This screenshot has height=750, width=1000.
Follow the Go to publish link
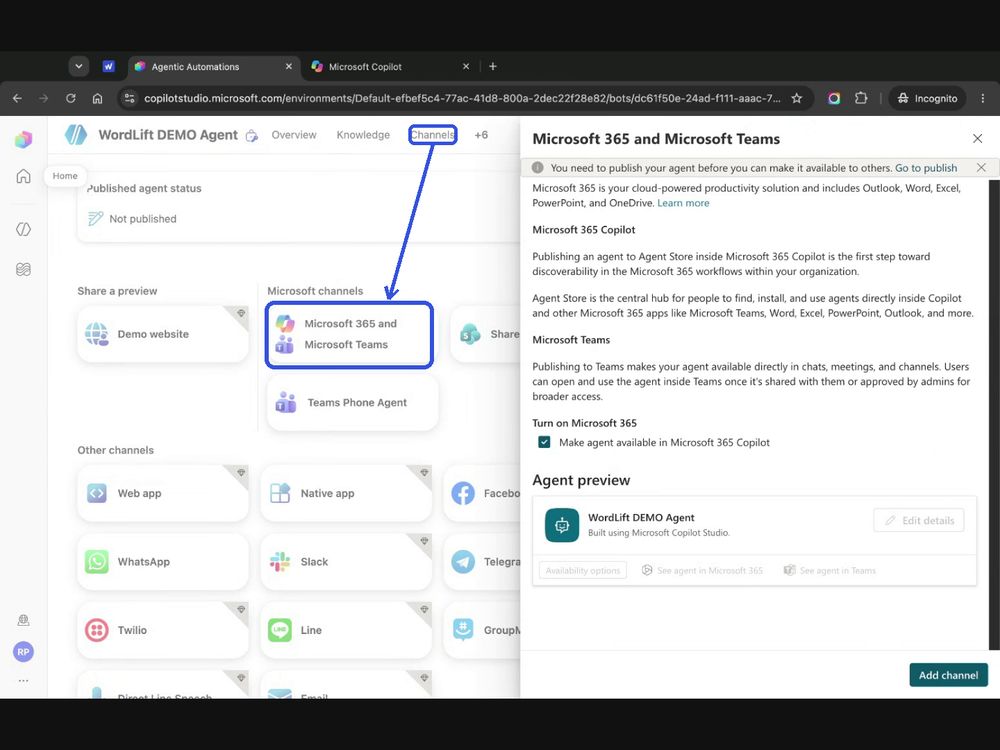[x=925, y=168]
